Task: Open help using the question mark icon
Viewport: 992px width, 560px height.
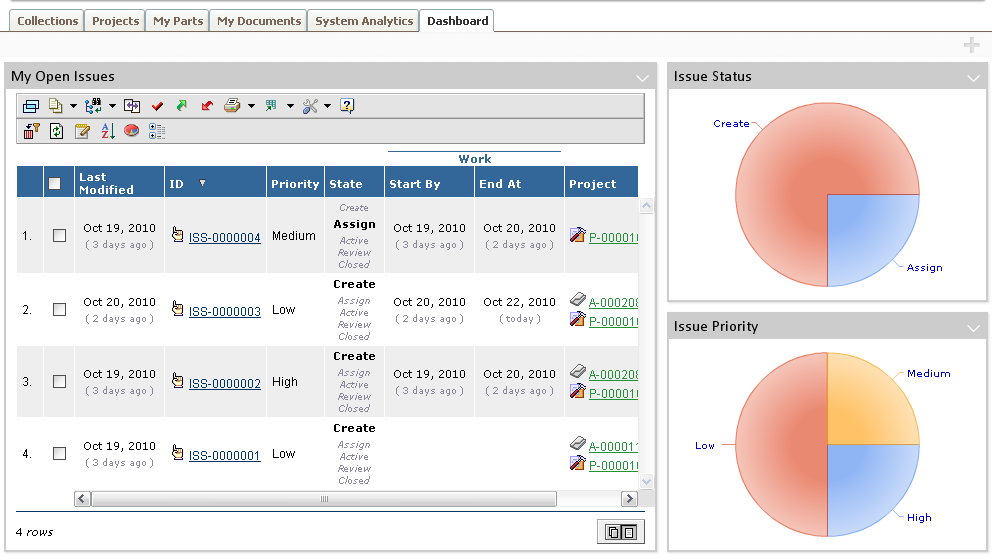Action: [x=347, y=105]
